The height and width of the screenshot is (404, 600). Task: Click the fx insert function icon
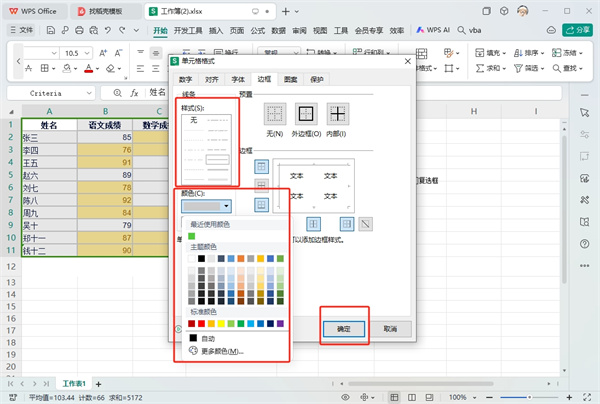point(133,92)
